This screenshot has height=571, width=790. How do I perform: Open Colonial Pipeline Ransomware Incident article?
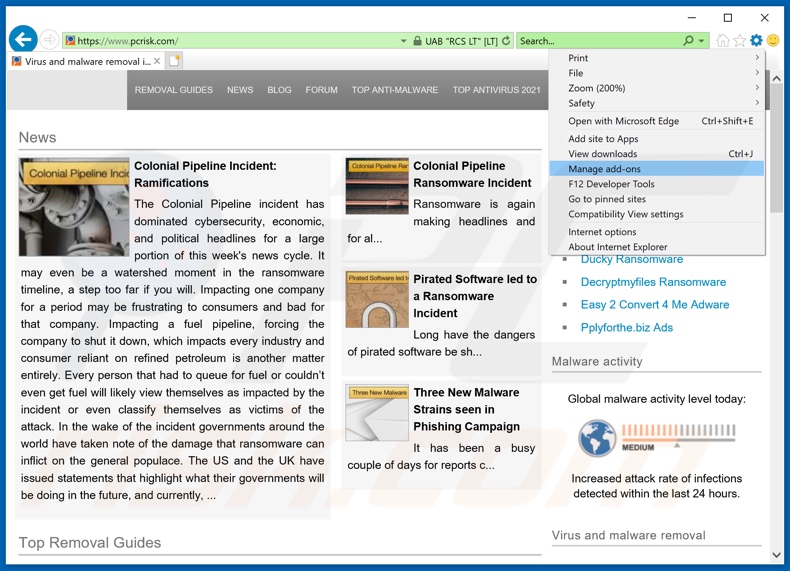coord(472,174)
